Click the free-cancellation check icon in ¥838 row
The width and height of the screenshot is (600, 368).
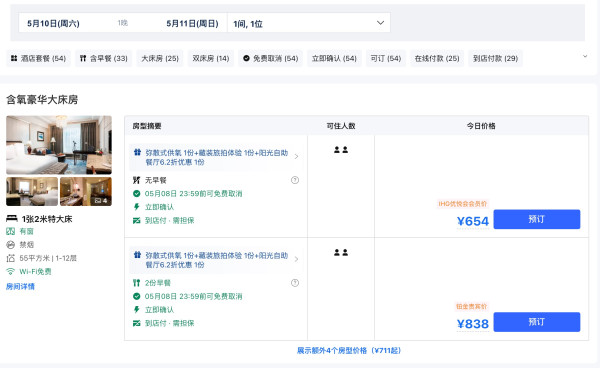tap(137, 296)
